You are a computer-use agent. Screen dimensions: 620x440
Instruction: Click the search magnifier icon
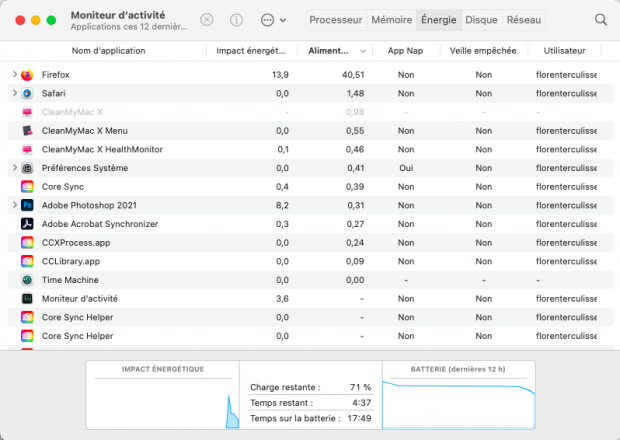(601, 19)
